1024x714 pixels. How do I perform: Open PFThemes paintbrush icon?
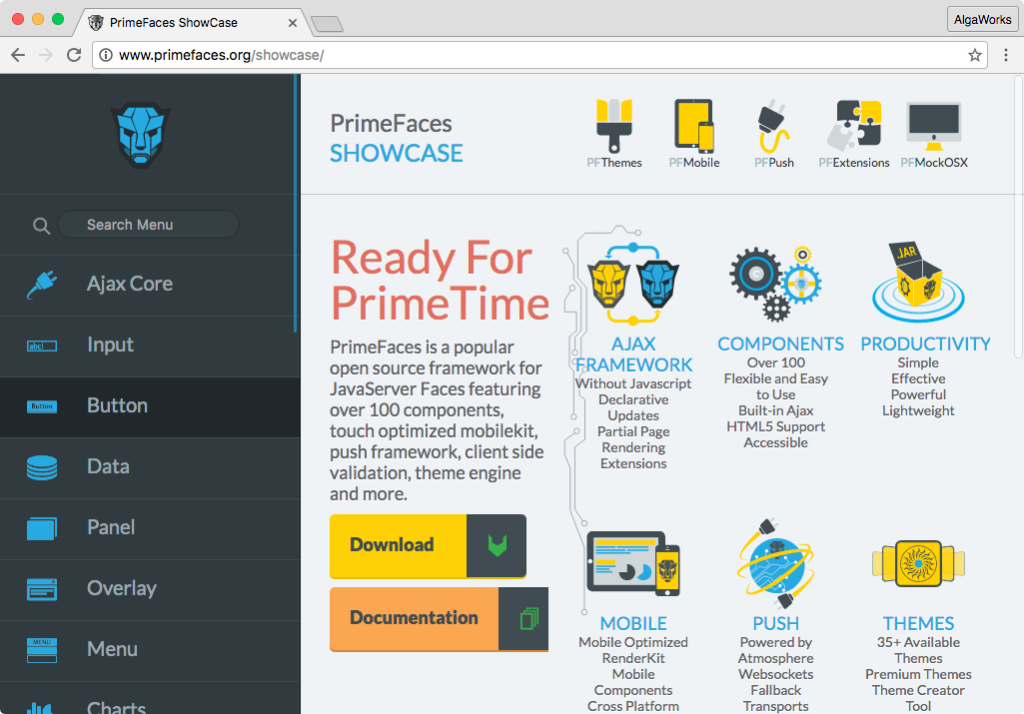click(x=614, y=125)
